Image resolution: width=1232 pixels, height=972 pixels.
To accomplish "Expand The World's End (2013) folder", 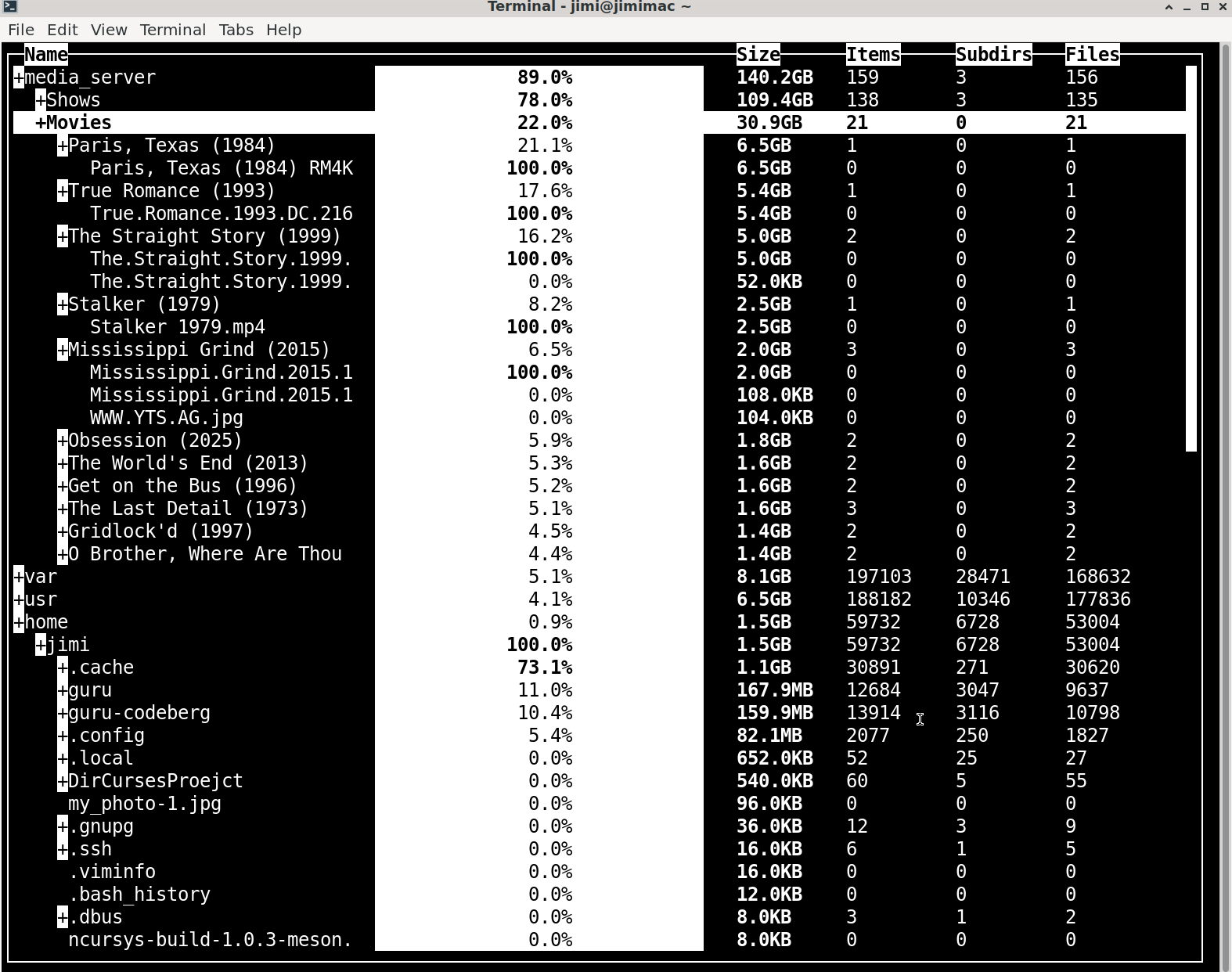I will pos(63,463).
